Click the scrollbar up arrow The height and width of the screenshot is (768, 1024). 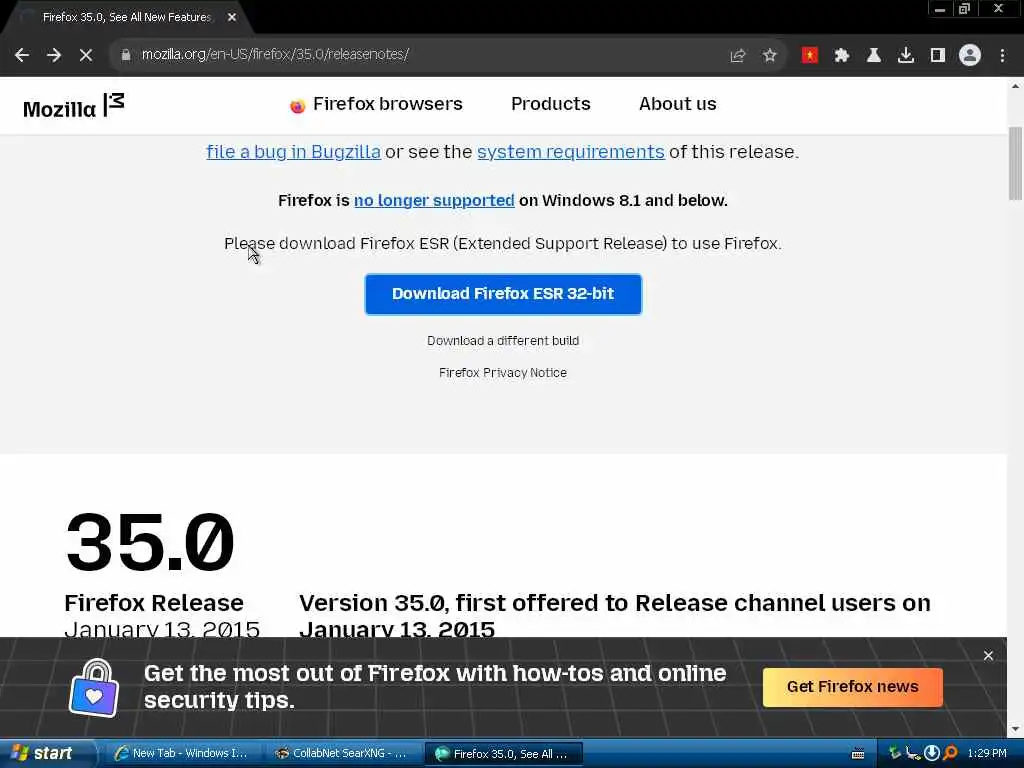[x=1015, y=86]
